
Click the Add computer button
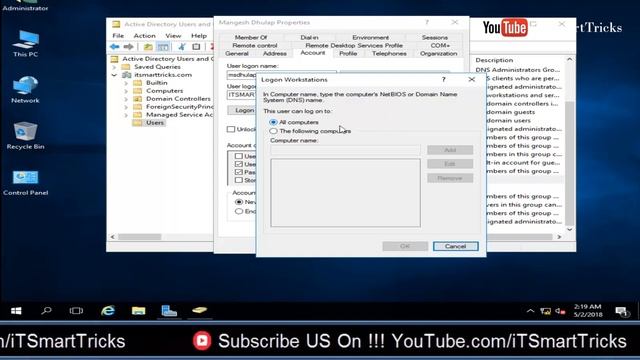(x=450, y=150)
